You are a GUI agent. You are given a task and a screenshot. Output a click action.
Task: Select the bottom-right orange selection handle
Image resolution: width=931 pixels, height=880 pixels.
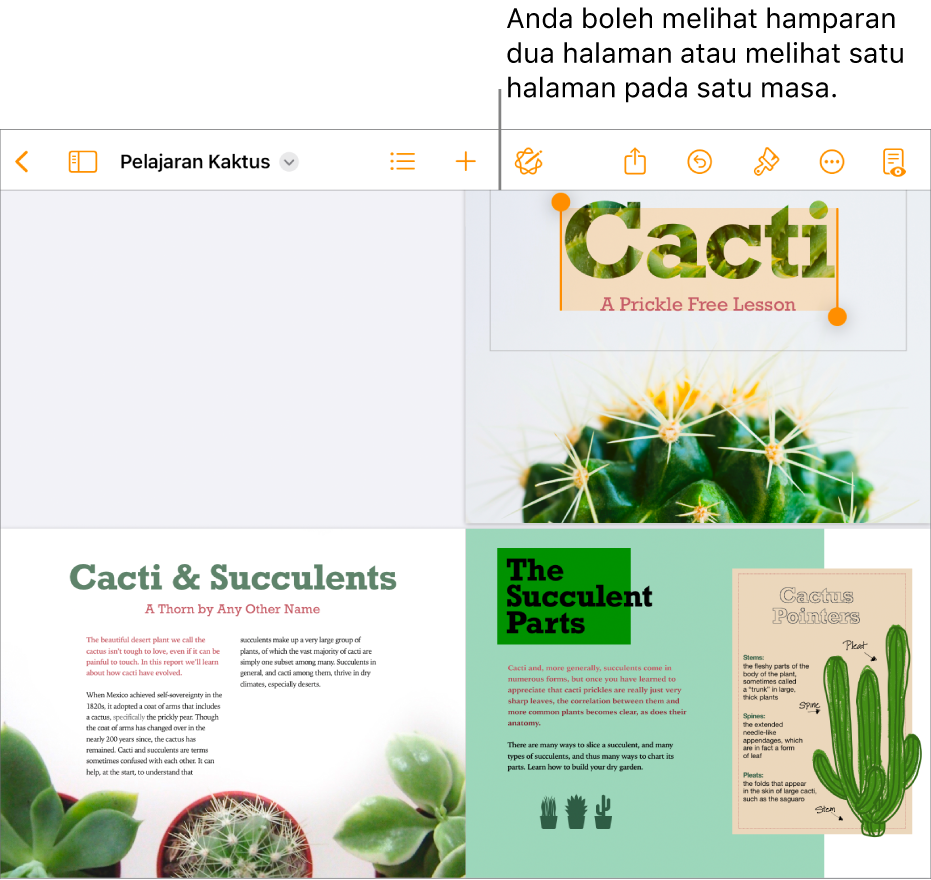click(837, 316)
